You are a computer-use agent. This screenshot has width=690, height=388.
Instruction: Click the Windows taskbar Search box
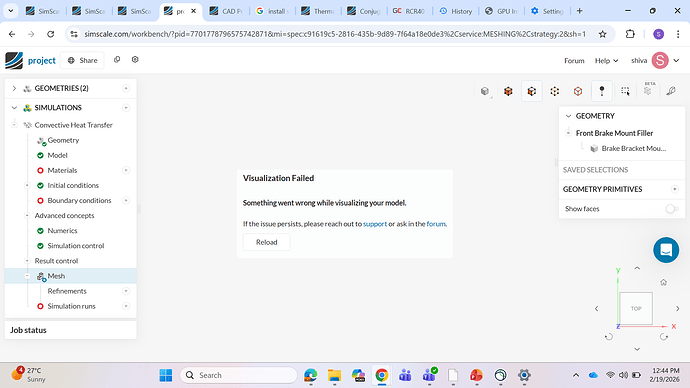pos(239,375)
